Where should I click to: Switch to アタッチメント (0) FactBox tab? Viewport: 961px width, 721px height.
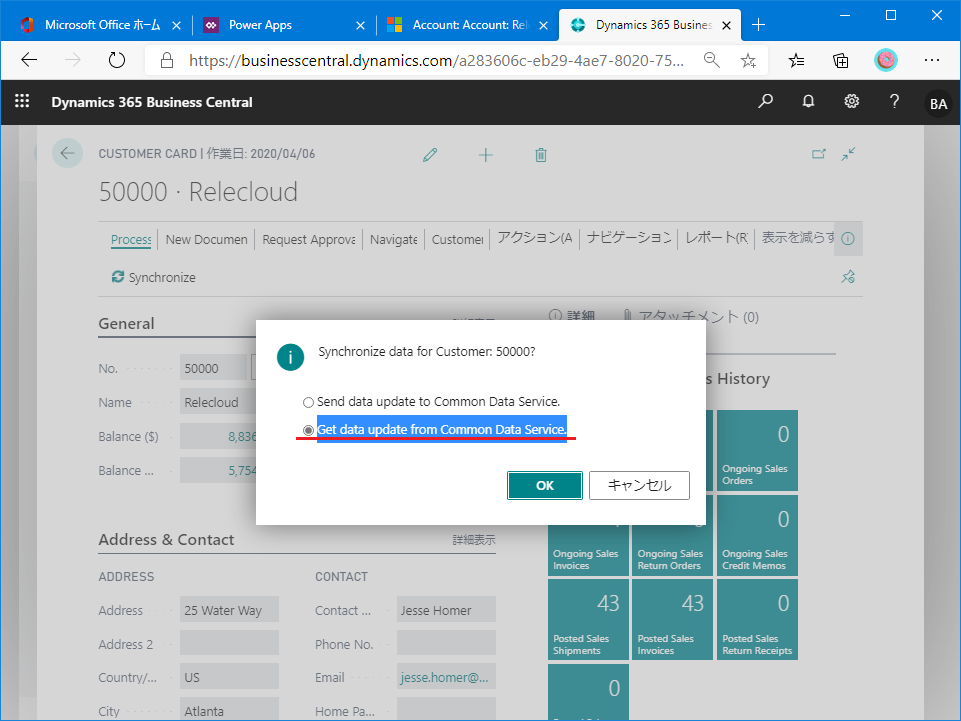pyautogui.click(x=691, y=316)
